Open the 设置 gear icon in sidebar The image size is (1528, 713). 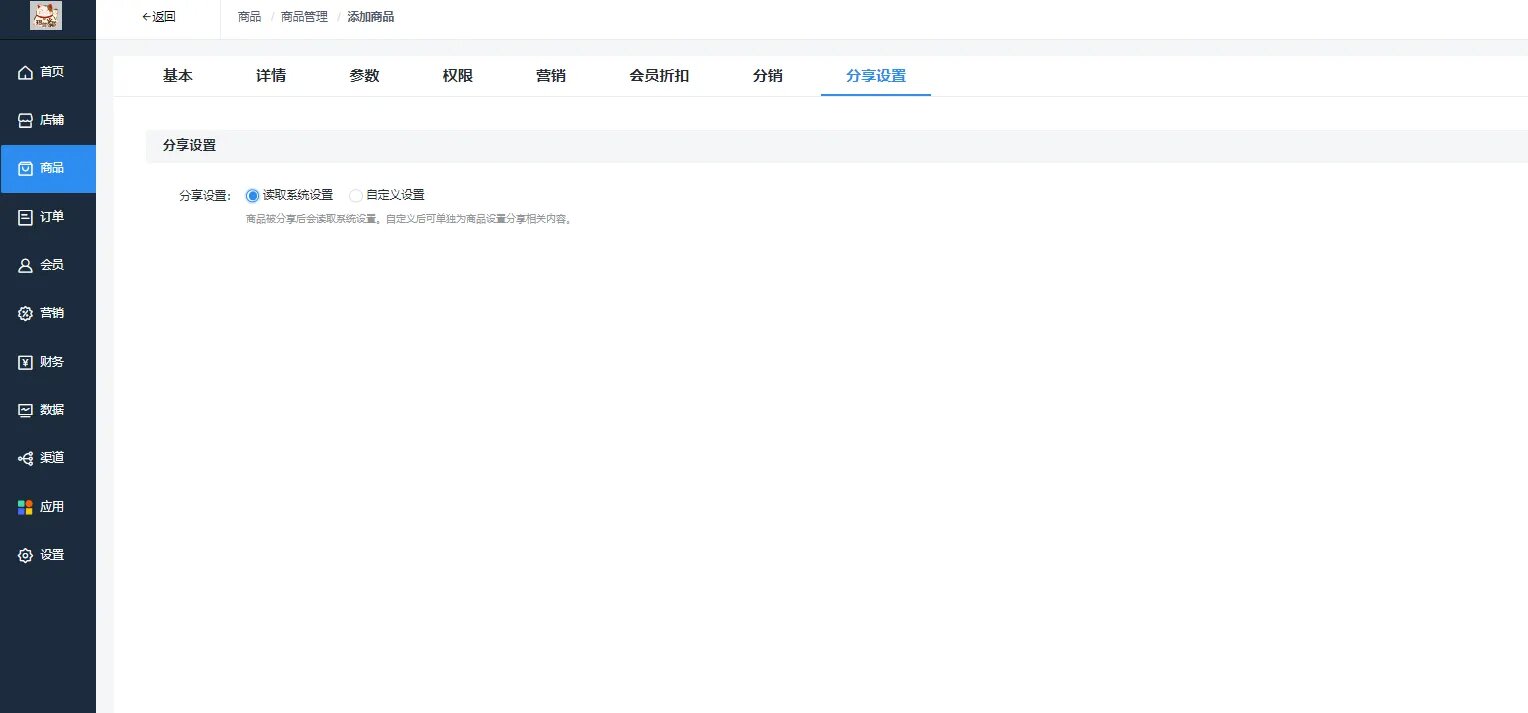[x=26, y=555]
